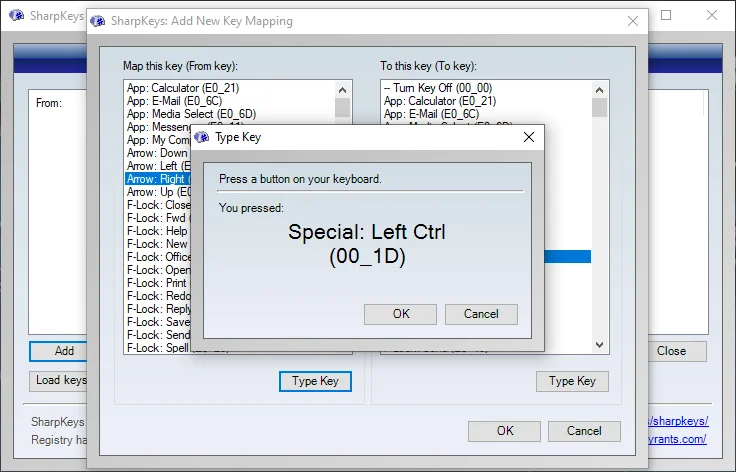The image size is (736, 472).
Task: Confirm the Type Key dialog with OK
Action: pyautogui.click(x=400, y=314)
